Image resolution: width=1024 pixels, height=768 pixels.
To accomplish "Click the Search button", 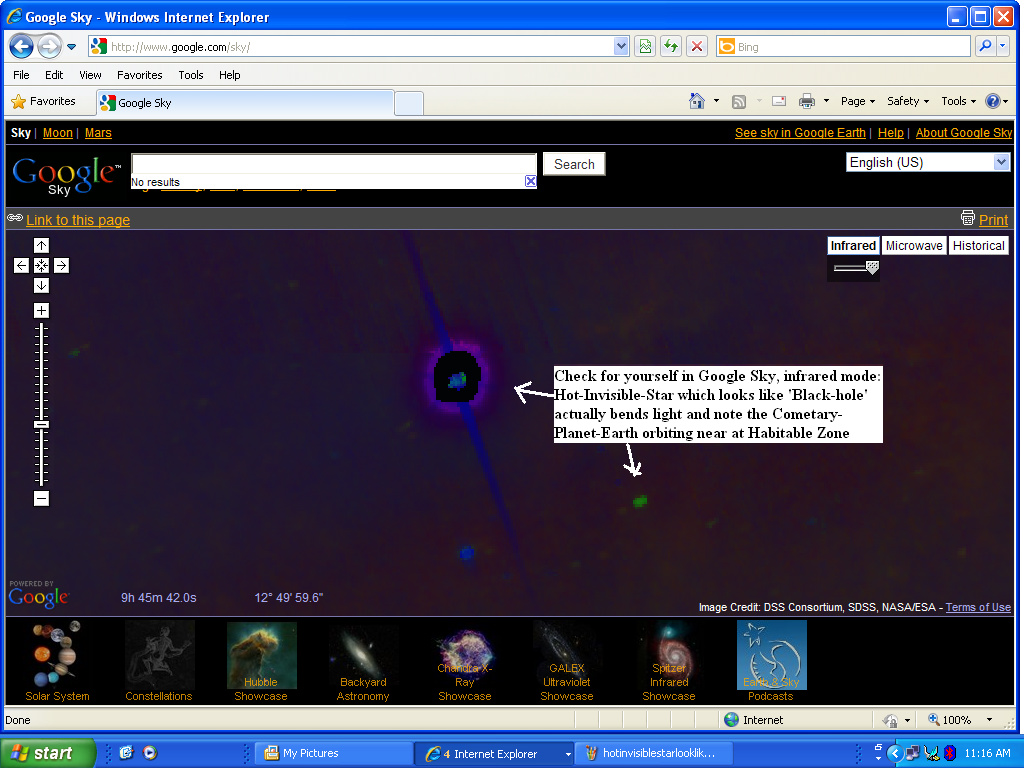I will (x=574, y=164).
